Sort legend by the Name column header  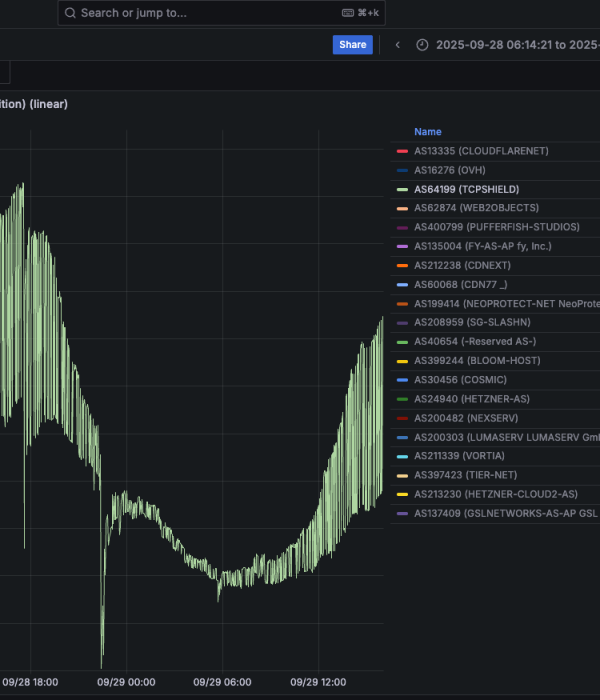click(427, 132)
